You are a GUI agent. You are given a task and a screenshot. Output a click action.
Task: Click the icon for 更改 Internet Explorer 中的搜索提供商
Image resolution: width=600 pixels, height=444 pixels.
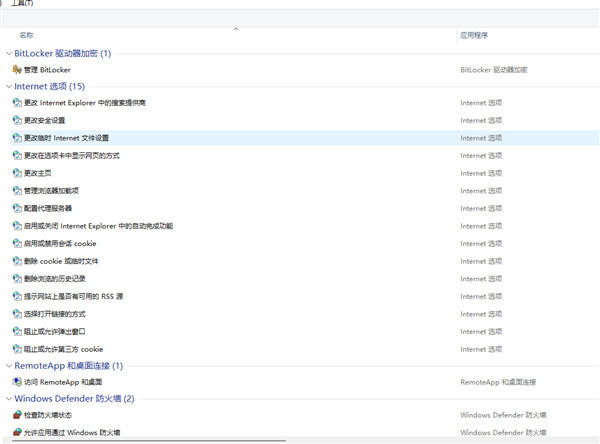[x=17, y=103]
